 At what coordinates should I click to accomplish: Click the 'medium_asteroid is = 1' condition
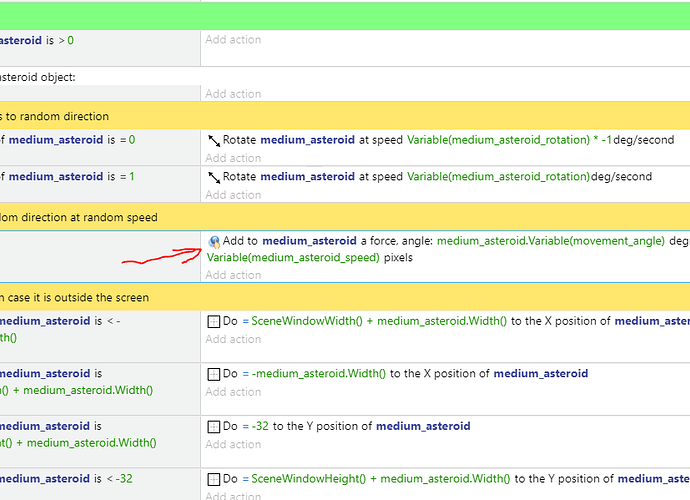[x=71, y=177]
